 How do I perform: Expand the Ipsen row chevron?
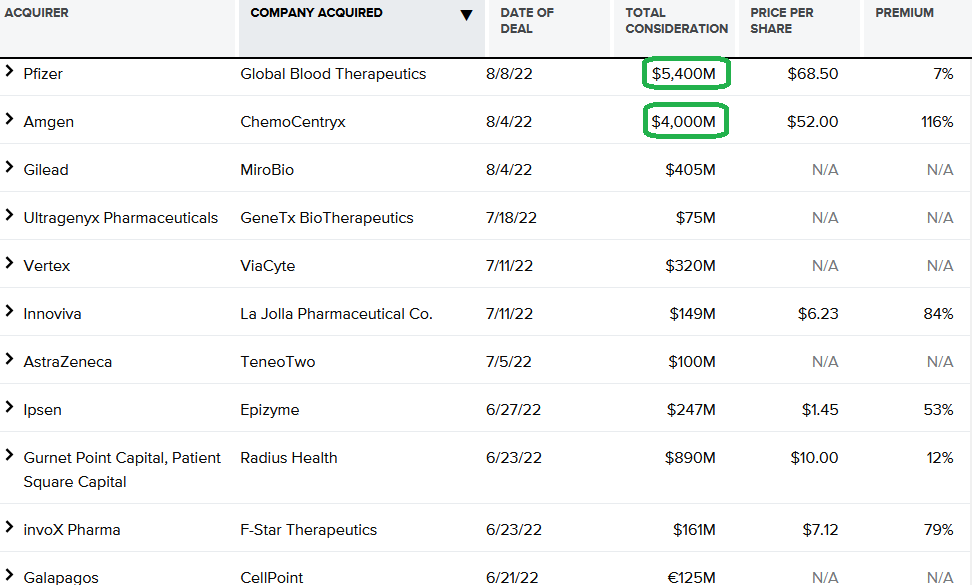click(x=9, y=407)
